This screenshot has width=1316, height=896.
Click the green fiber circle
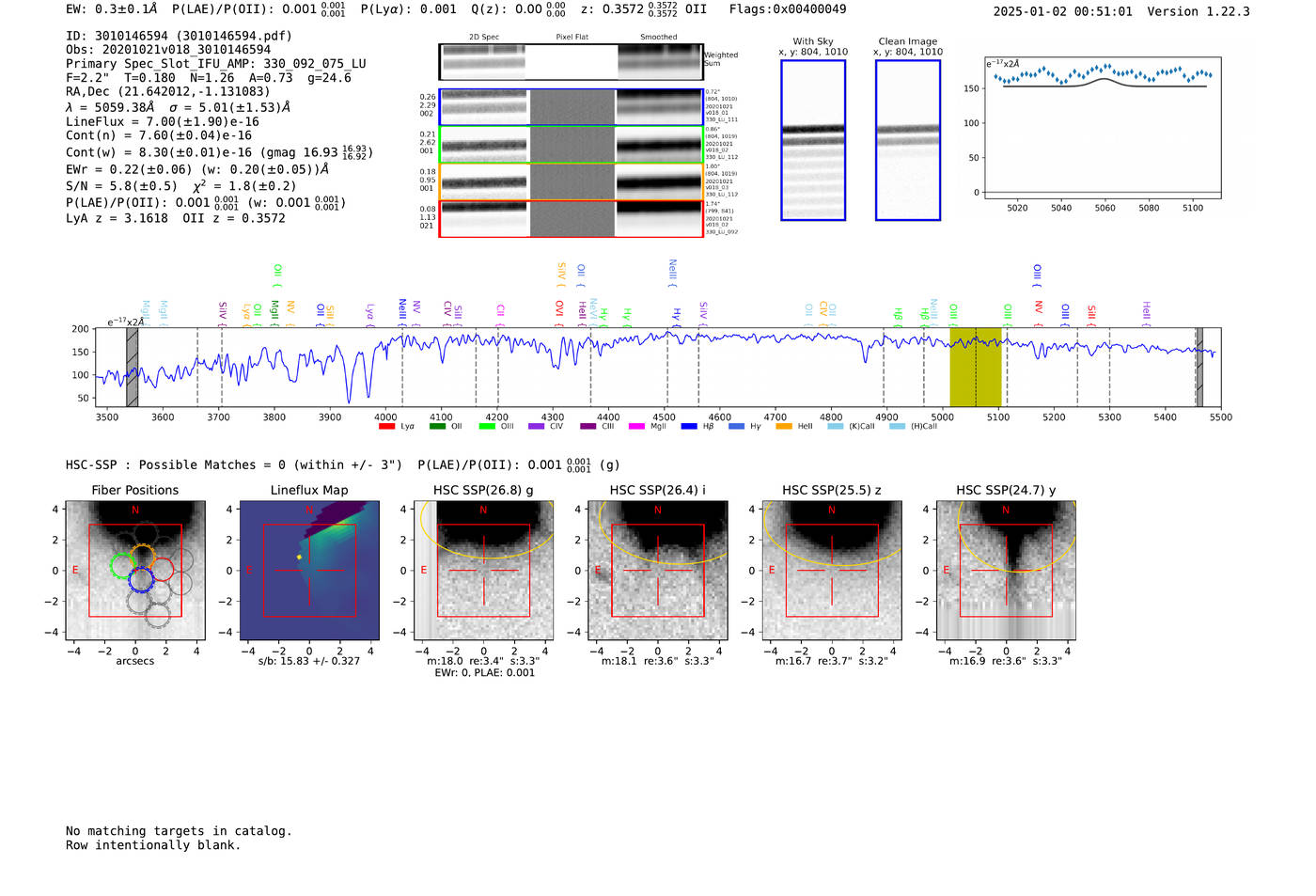(x=123, y=566)
